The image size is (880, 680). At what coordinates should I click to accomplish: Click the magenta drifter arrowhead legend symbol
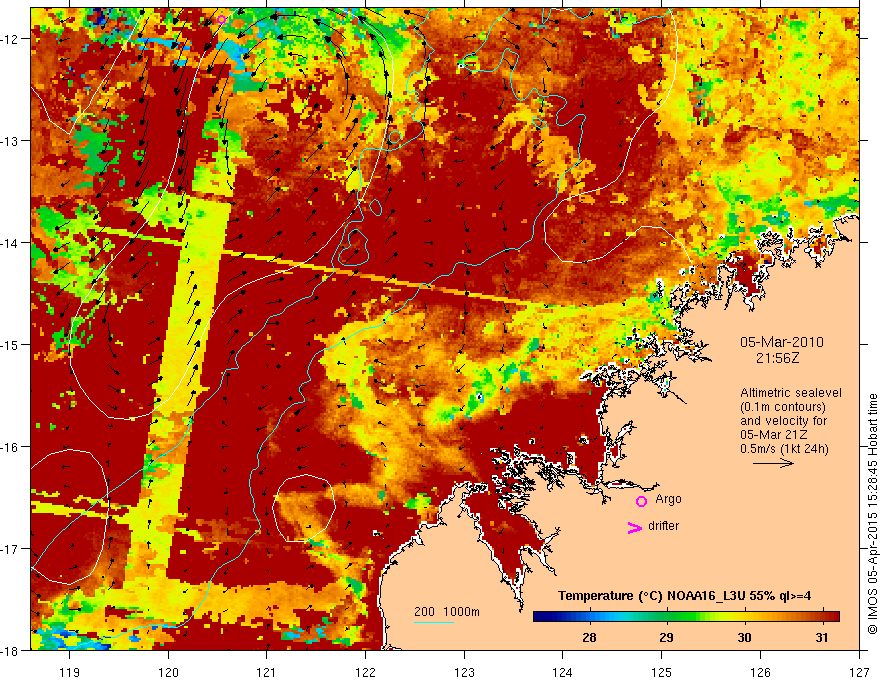pos(635,527)
